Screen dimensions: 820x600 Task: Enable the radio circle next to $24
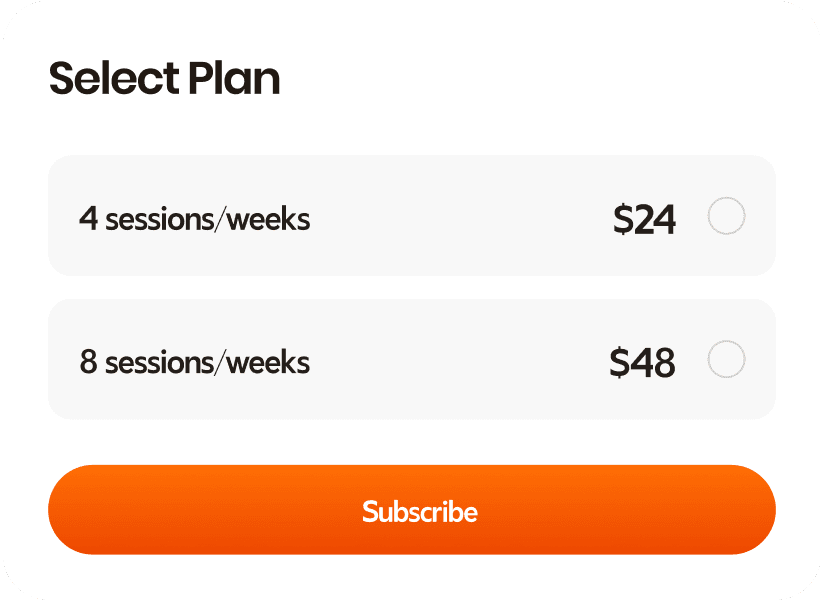coord(726,216)
